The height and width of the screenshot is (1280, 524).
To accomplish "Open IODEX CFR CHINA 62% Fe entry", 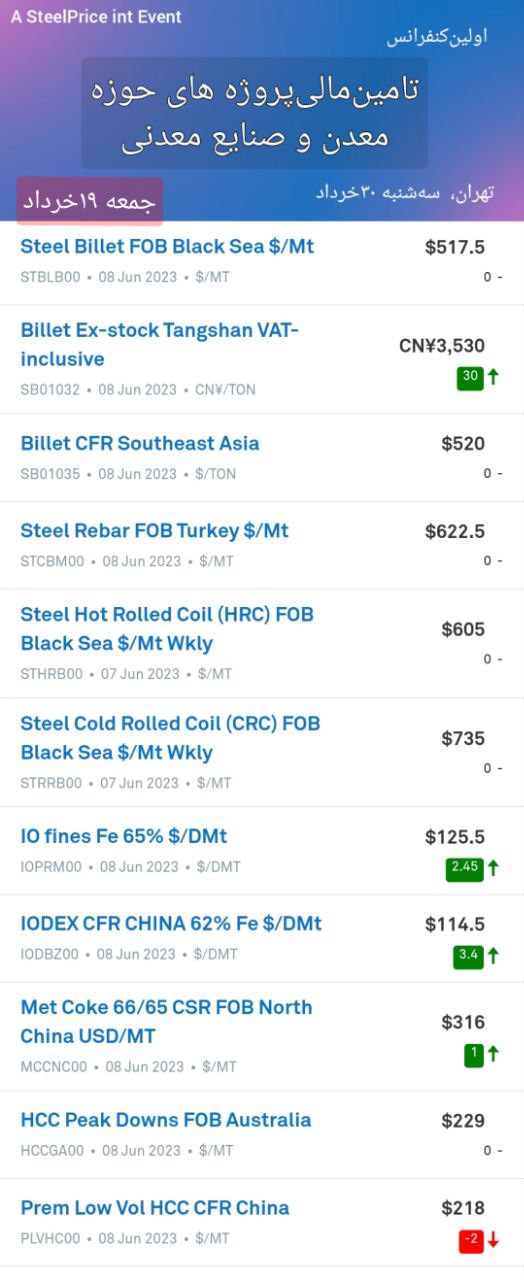I will point(262,938).
